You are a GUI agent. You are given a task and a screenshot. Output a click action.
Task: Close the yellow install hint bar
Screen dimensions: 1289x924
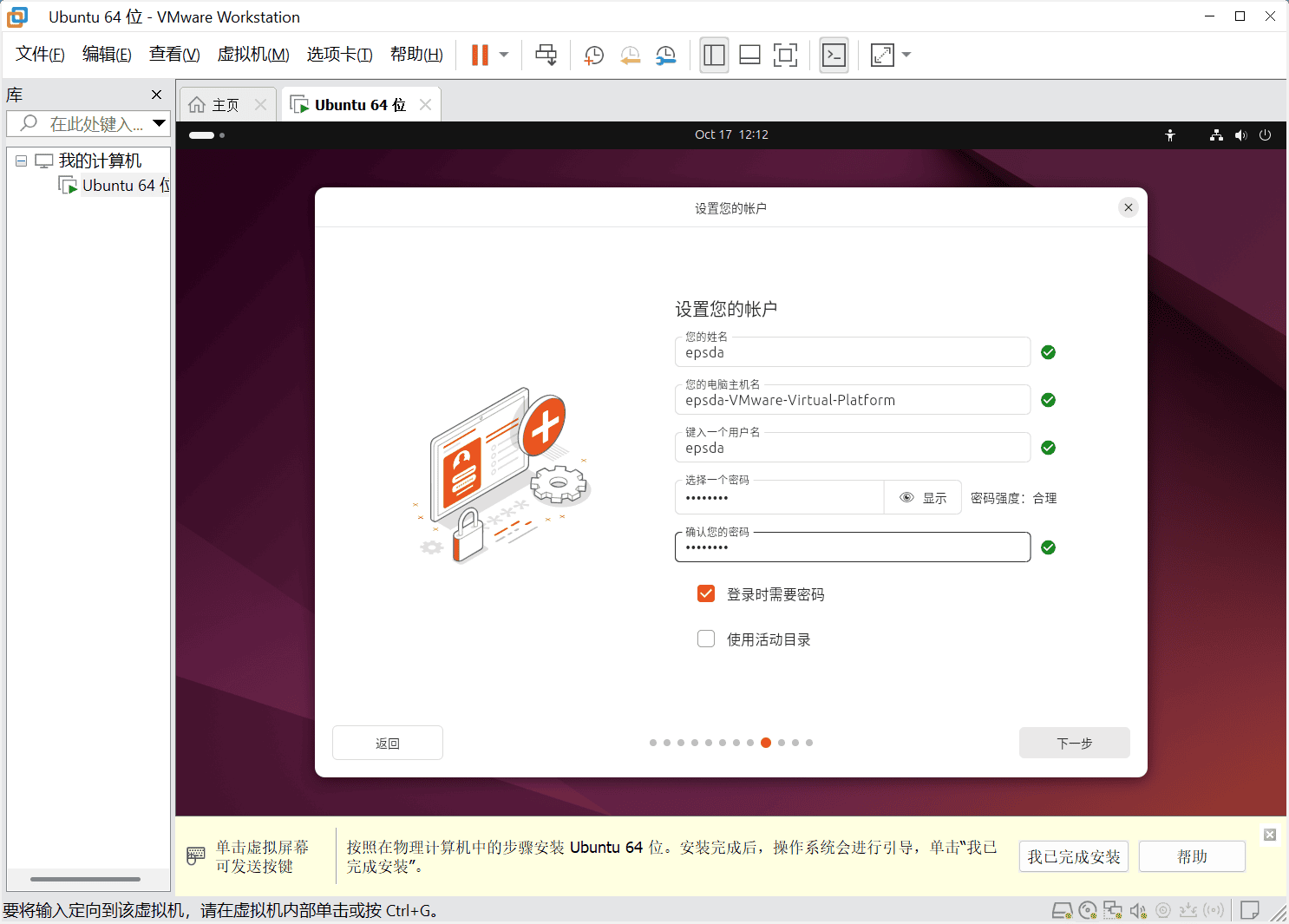1270,835
